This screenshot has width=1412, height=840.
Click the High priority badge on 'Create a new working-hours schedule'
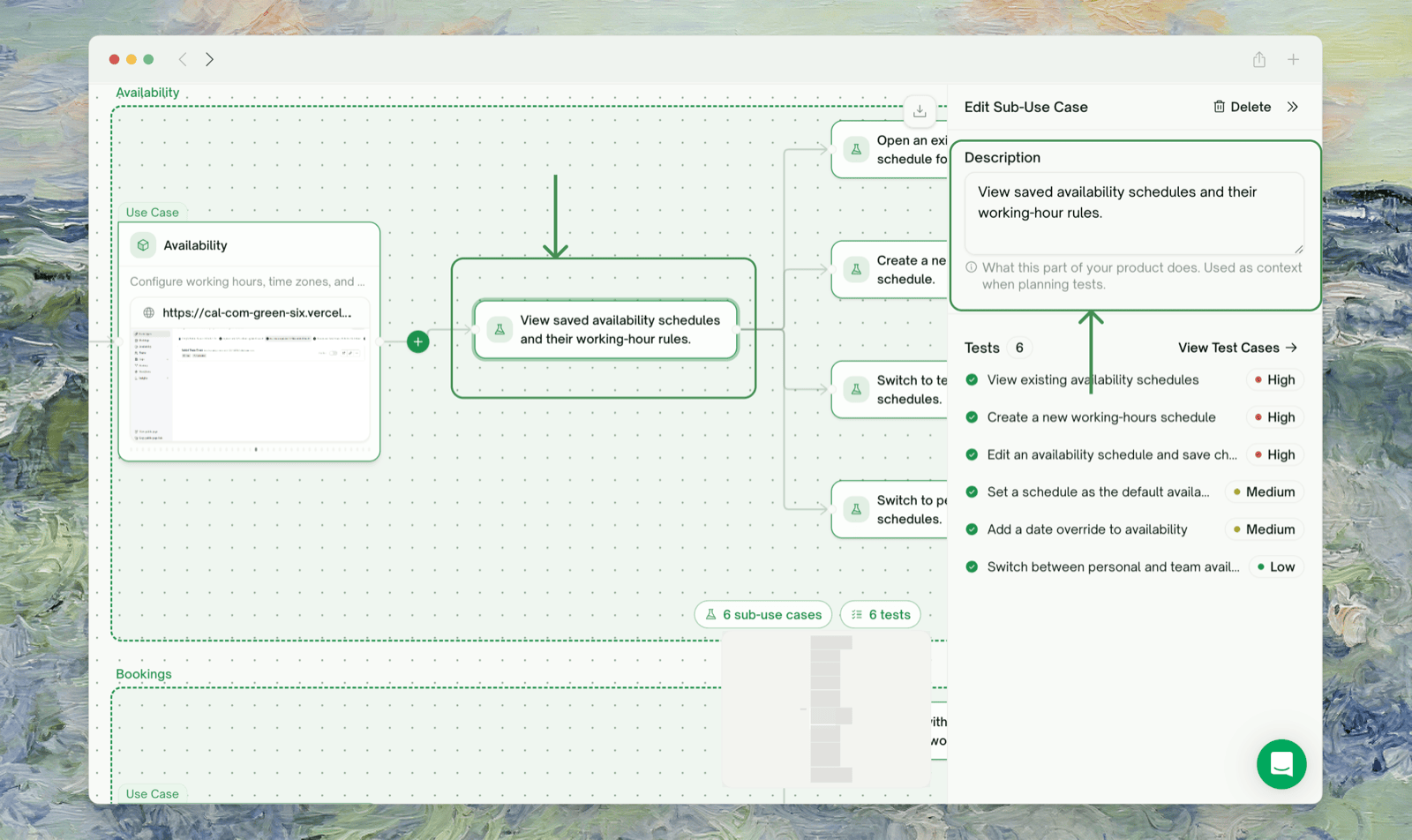click(1274, 417)
